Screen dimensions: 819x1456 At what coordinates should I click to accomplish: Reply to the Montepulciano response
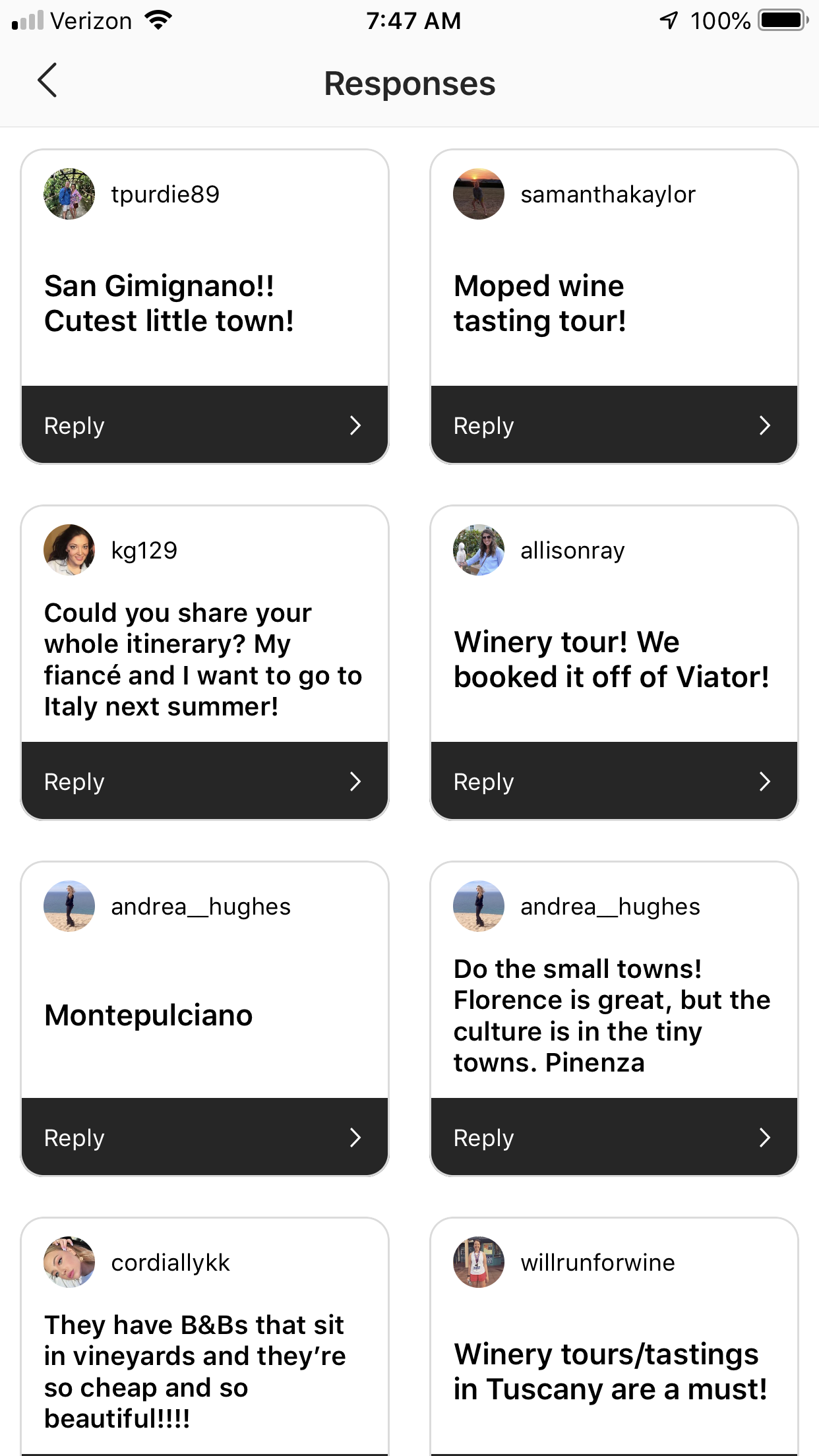(x=204, y=1137)
